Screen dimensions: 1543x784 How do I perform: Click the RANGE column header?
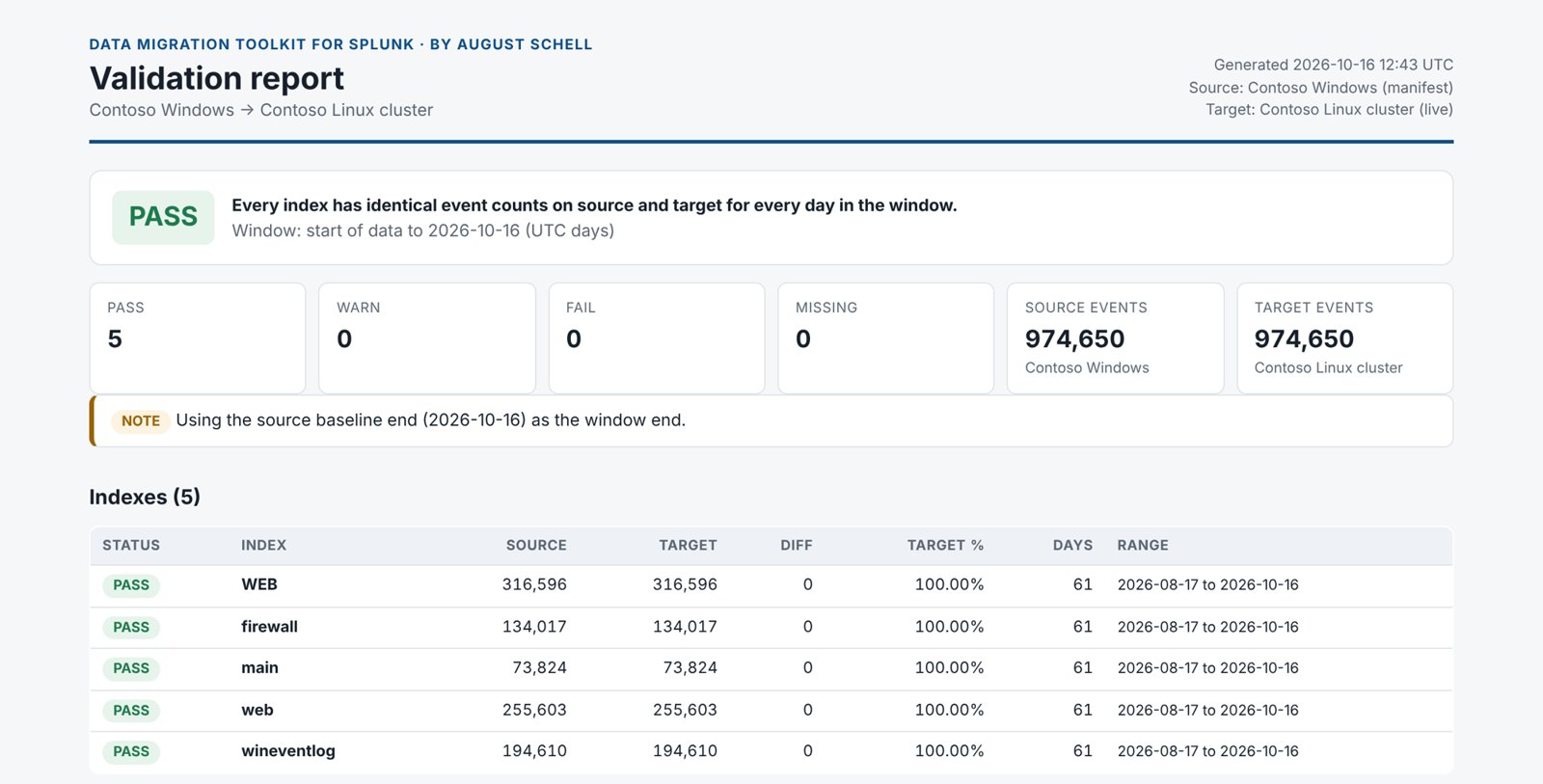(1143, 545)
